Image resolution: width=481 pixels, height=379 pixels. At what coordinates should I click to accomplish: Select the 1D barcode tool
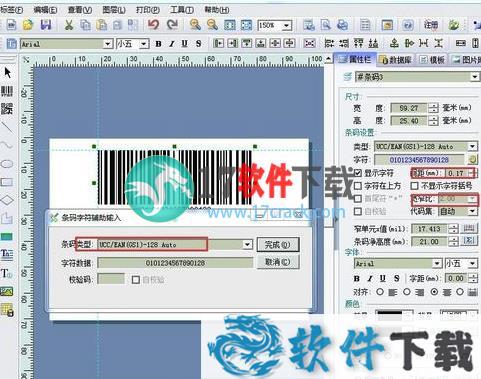7,91
